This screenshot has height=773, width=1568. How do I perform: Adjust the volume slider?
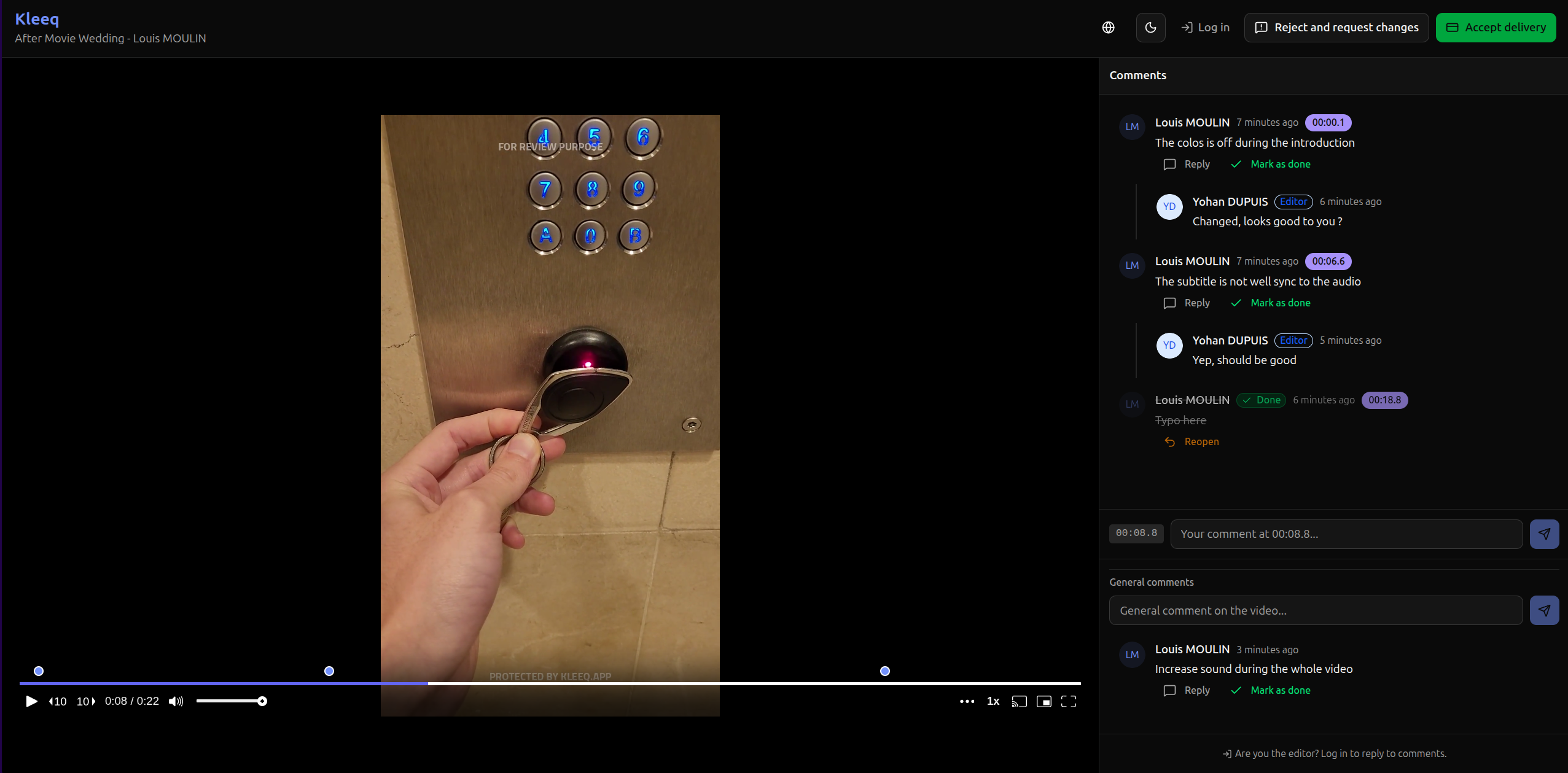tap(232, 701)
